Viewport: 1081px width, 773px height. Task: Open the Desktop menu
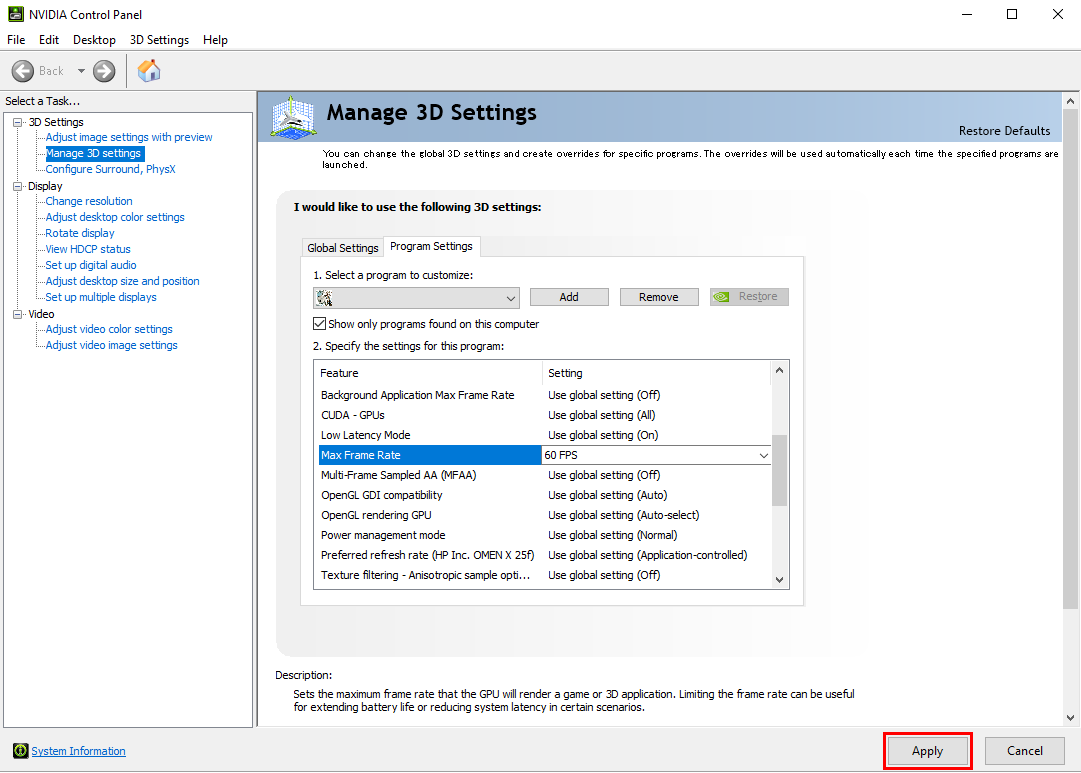[94, 40]
